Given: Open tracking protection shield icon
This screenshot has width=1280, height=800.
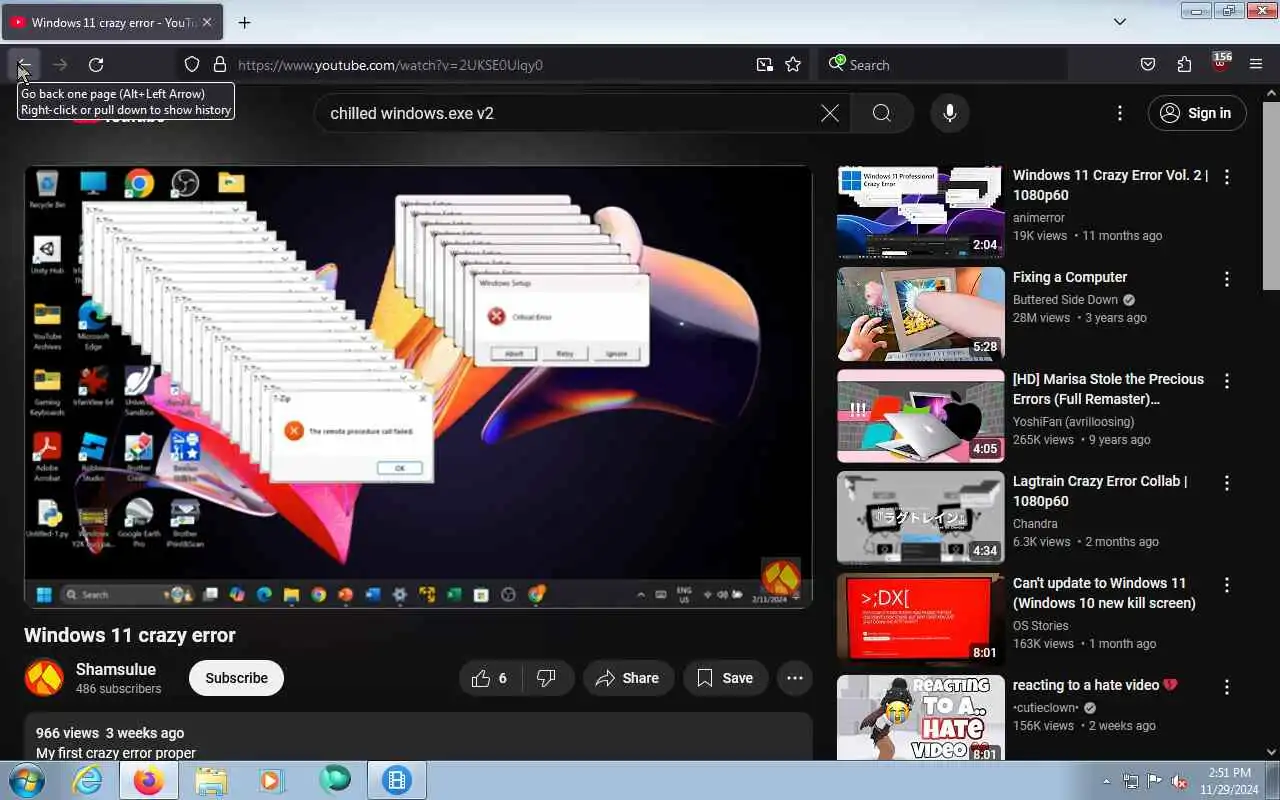Looking at the screenshot, I should tap(192, 65).
